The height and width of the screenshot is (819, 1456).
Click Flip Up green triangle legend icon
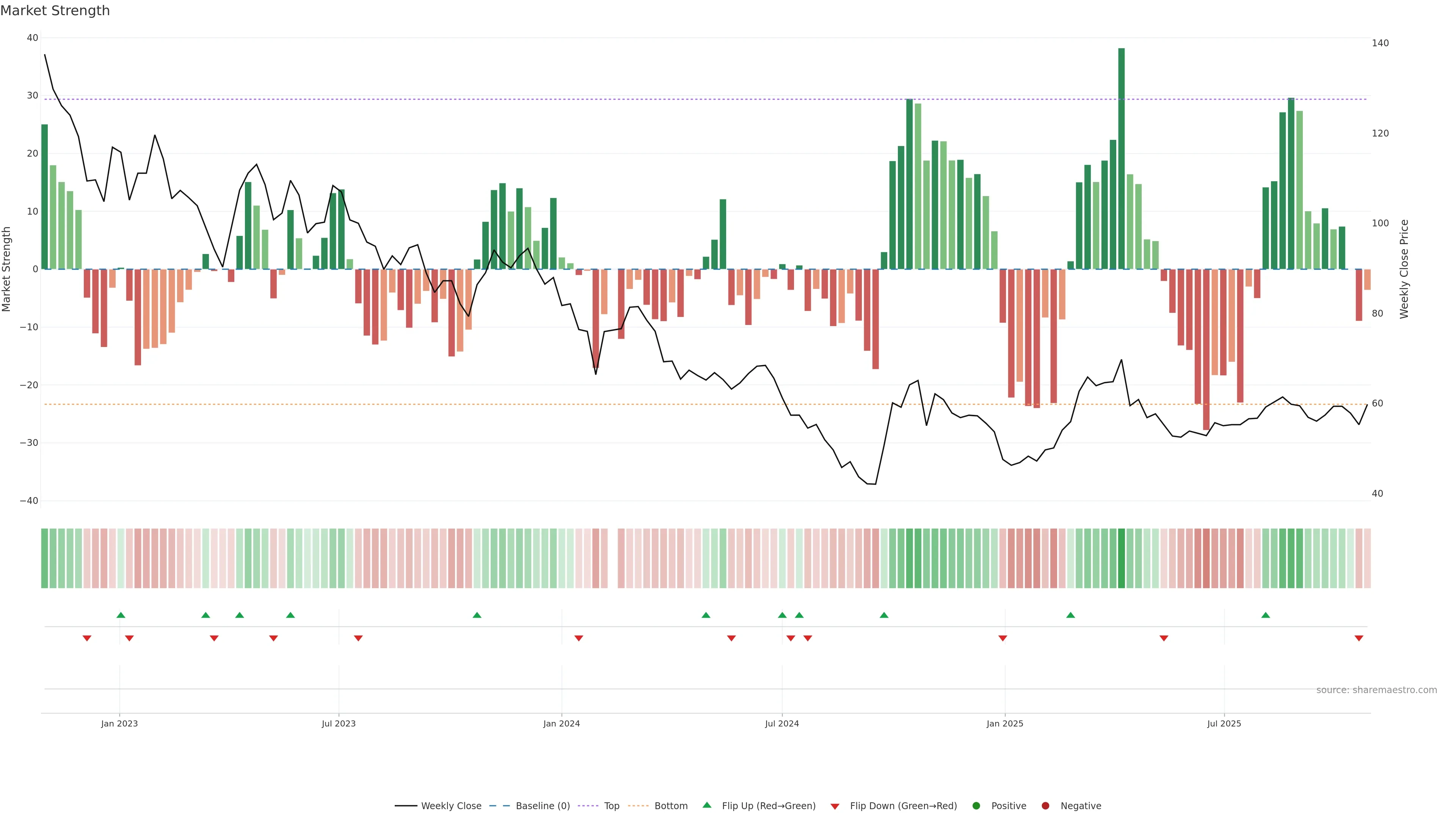pyautogui.click(x=706, y=805)
